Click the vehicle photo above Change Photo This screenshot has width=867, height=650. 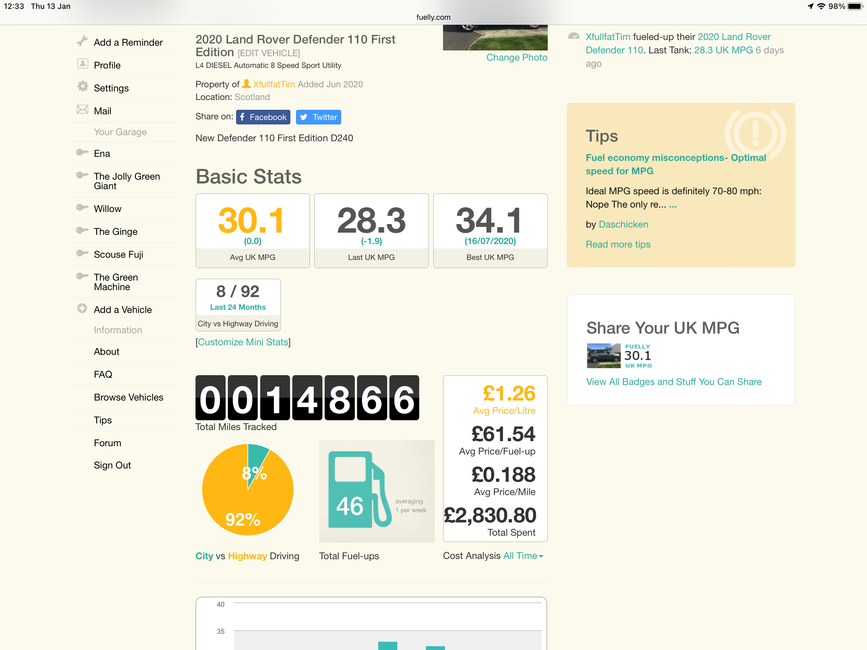495,37
